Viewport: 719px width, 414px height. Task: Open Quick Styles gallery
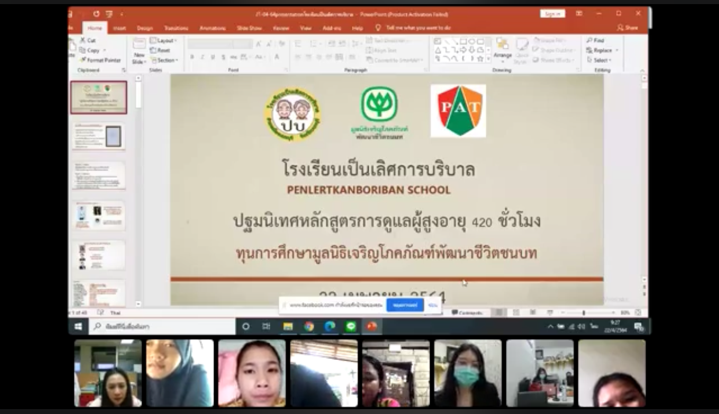[521, 50]
